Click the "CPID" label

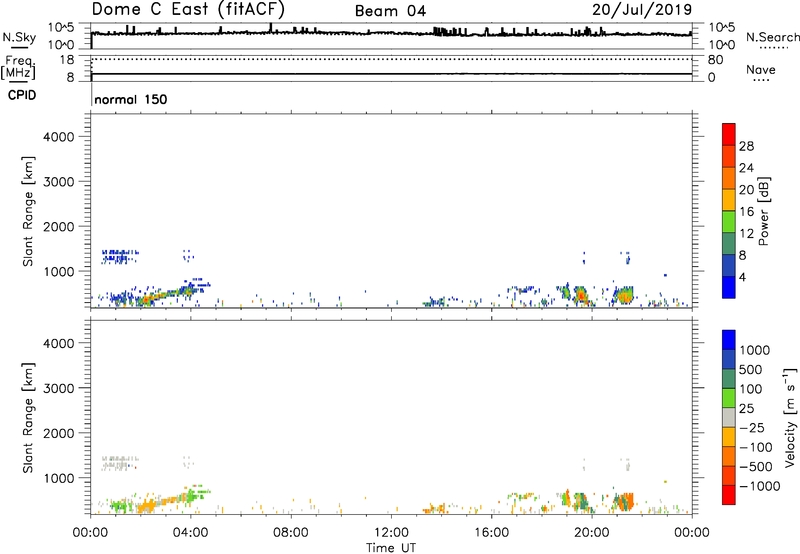pos(22,95)
